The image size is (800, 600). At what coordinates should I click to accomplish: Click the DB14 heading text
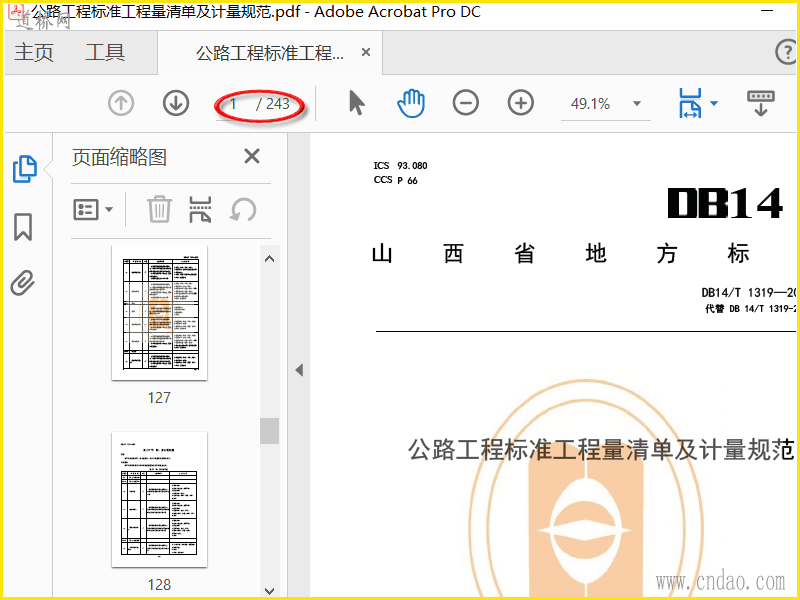click(725, 203)
